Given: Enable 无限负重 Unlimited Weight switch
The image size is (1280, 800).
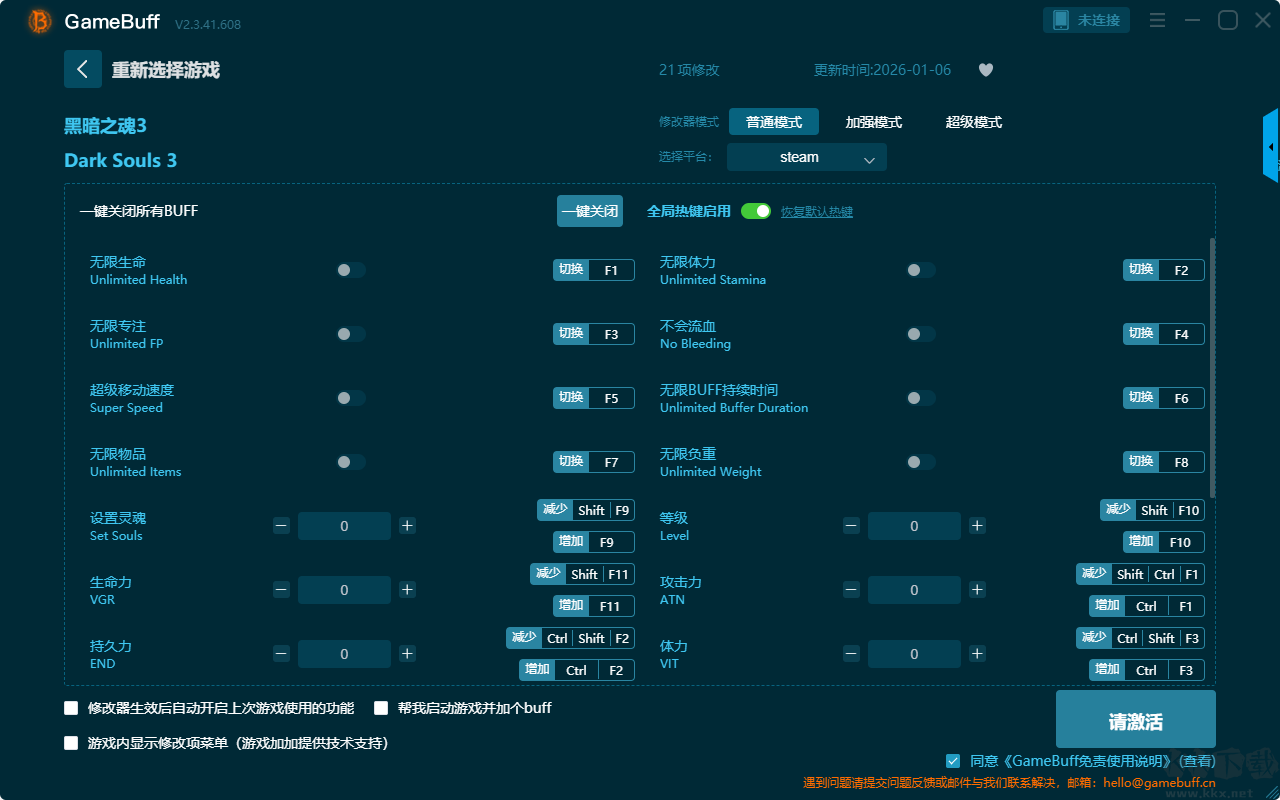Looking at the screenshot, I should [x=921, y=462].
